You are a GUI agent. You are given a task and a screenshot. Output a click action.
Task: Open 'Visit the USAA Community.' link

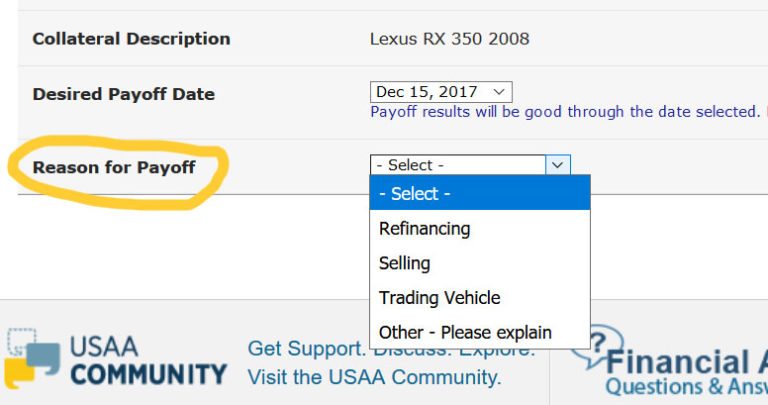[x=374, y=378]
